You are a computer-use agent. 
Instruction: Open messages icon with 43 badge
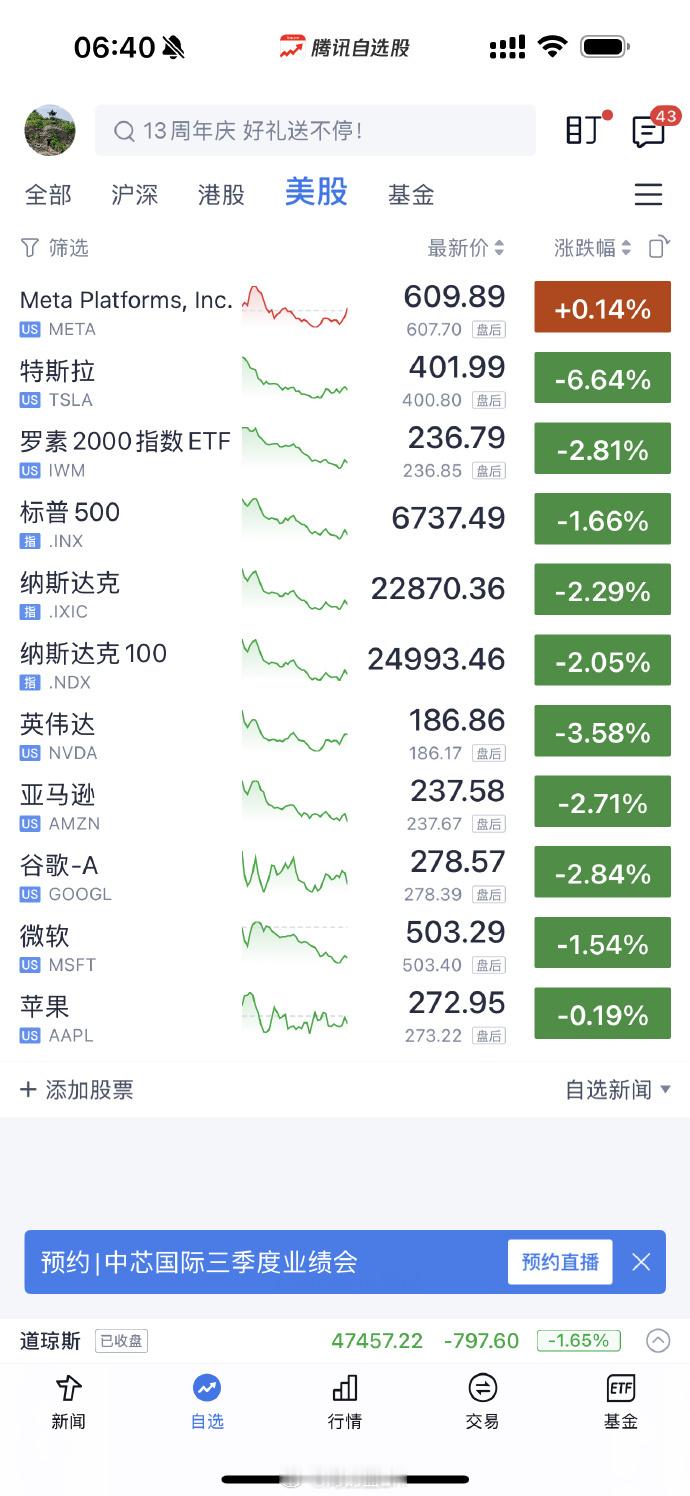pyautogui.click(x=649, y=130)
